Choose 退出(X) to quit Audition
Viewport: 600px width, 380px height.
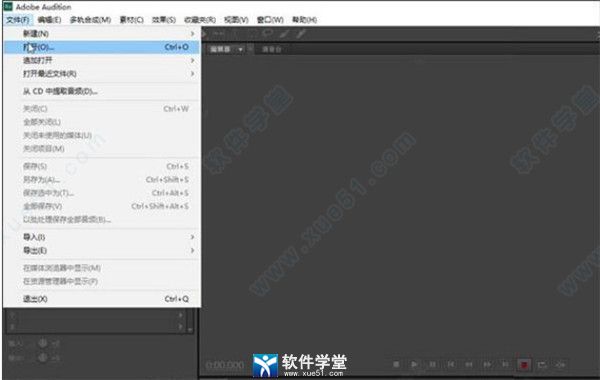pyautogui.click(x=101, y=299)
